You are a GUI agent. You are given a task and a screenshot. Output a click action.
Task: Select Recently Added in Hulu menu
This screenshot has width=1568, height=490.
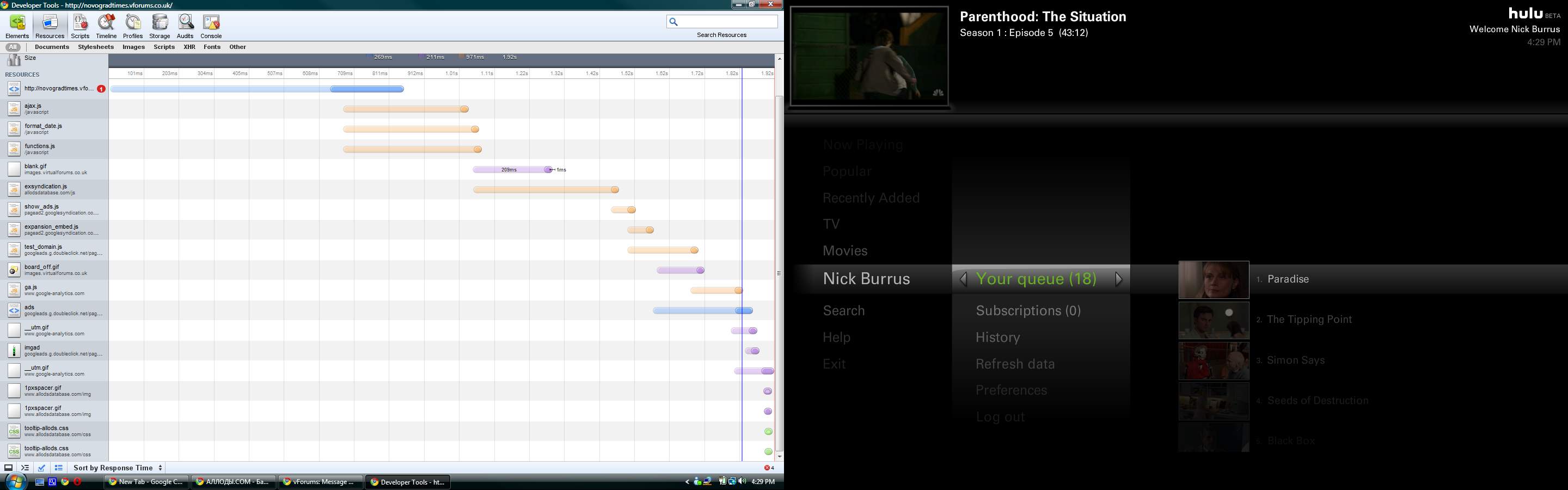871,198
